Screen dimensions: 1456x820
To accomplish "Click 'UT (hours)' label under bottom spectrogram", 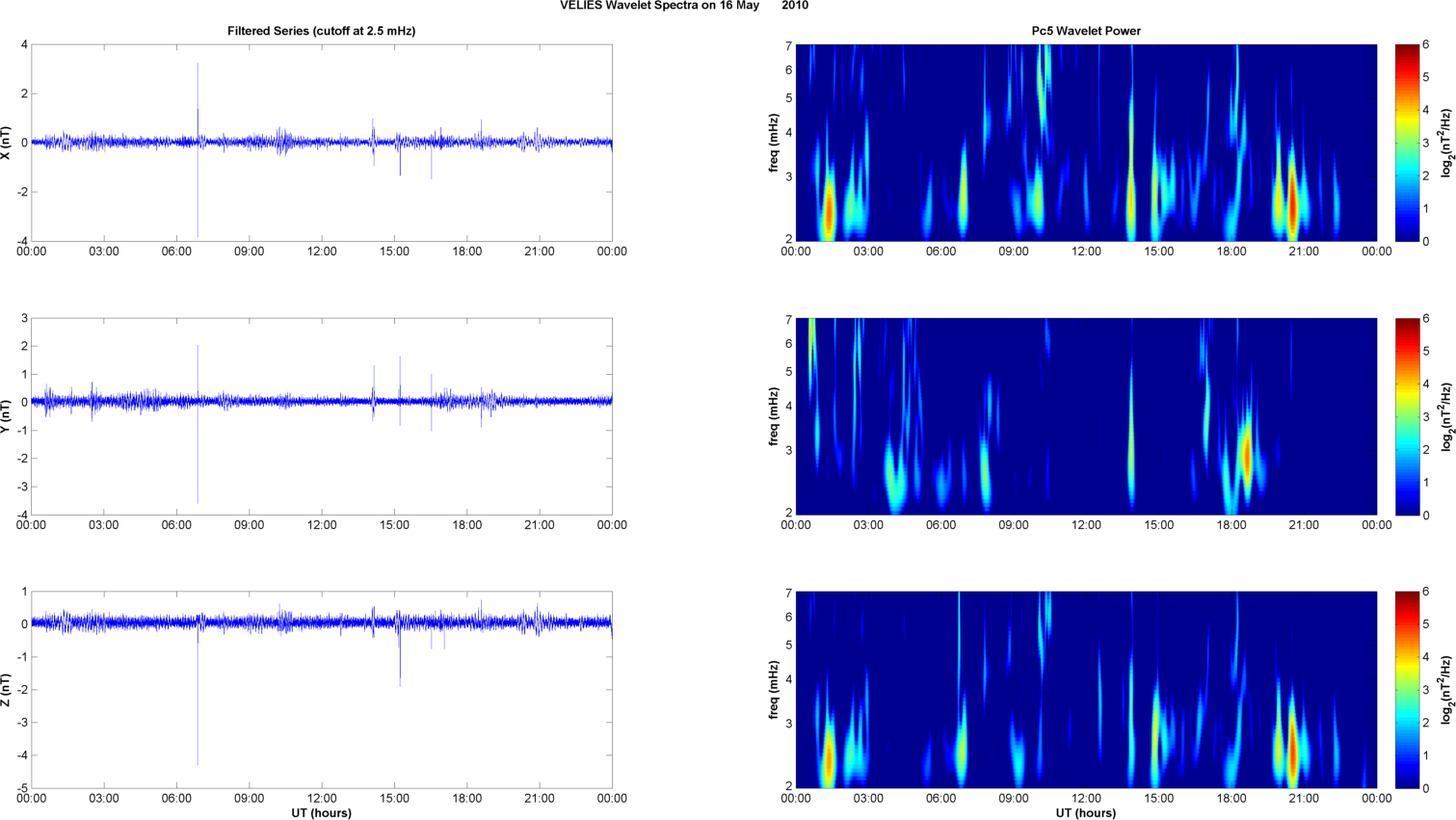I will tap(1086, 813).
